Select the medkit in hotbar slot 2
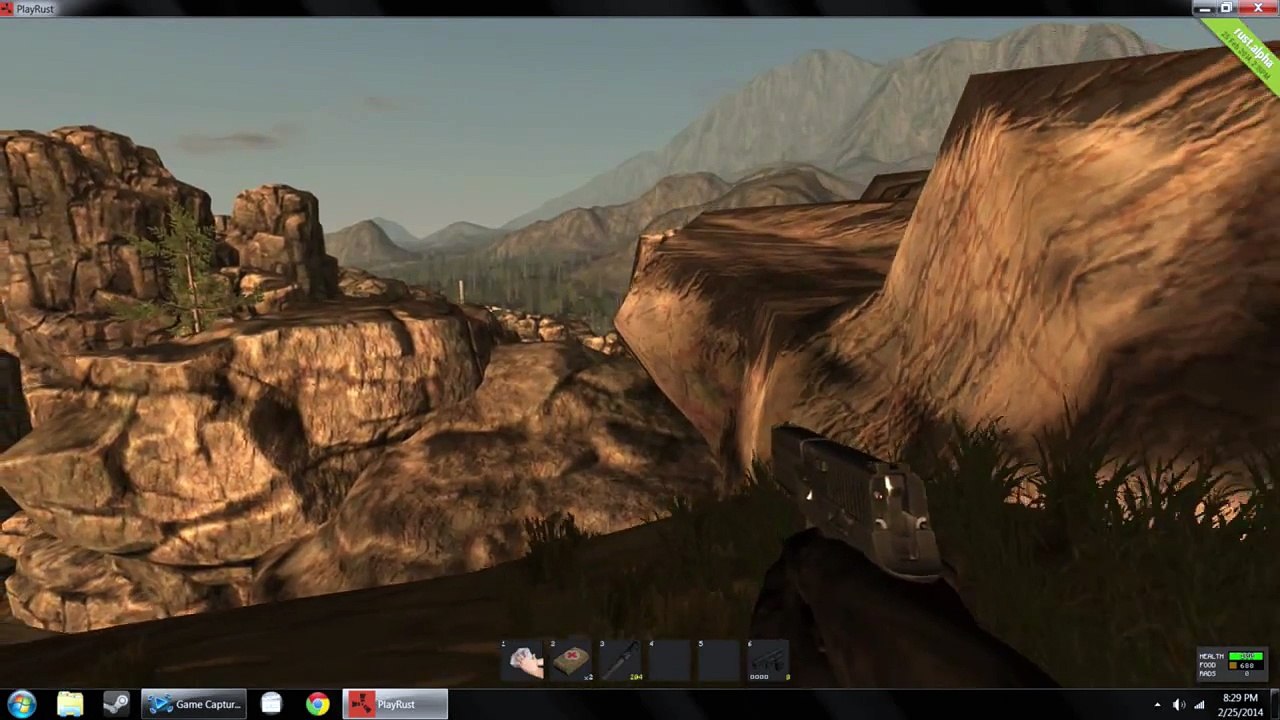This screenshot has height=720, width=1280. point(572,661)
